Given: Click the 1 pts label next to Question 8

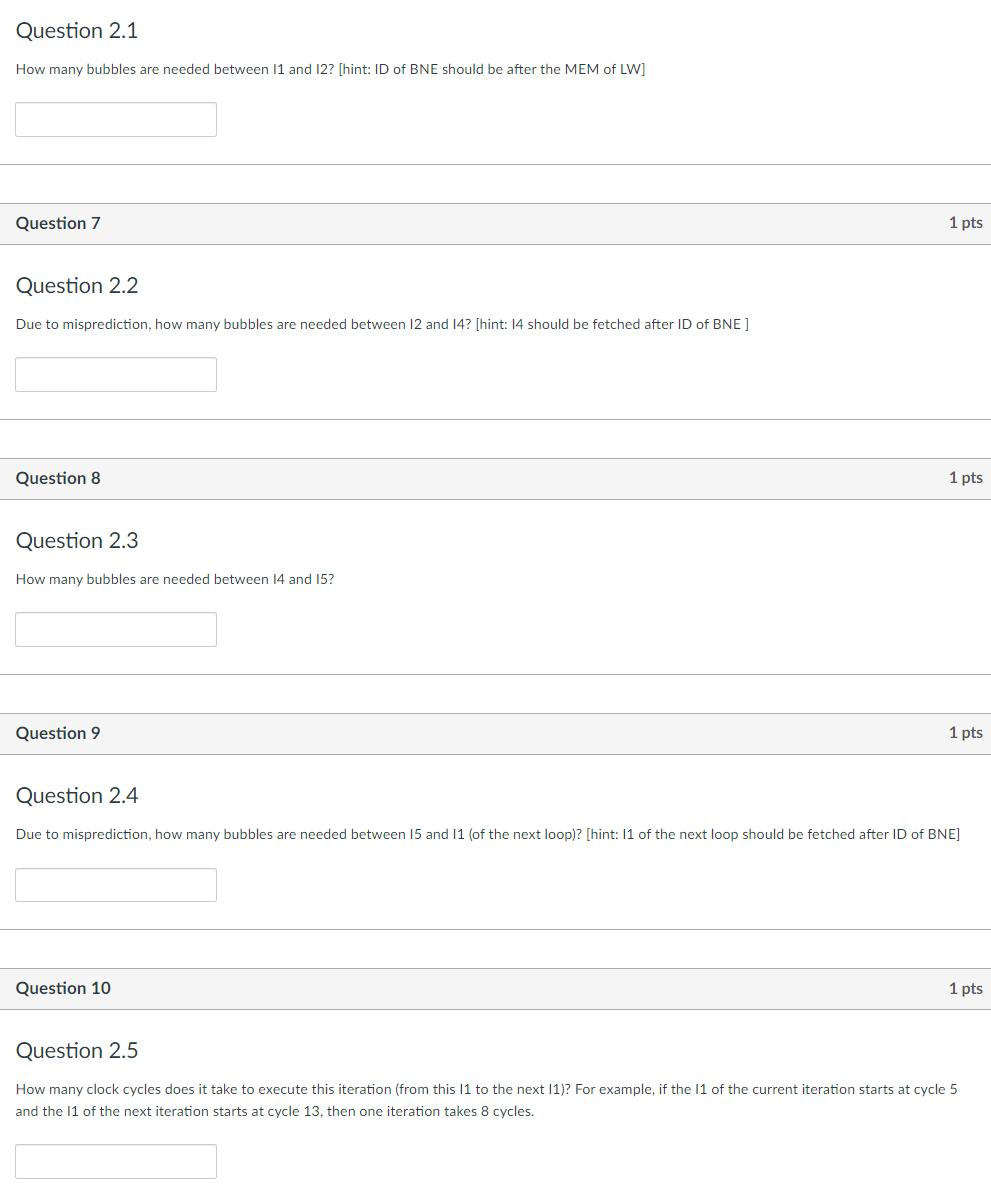Looking at the screenshot, I should tap(965, 478).
